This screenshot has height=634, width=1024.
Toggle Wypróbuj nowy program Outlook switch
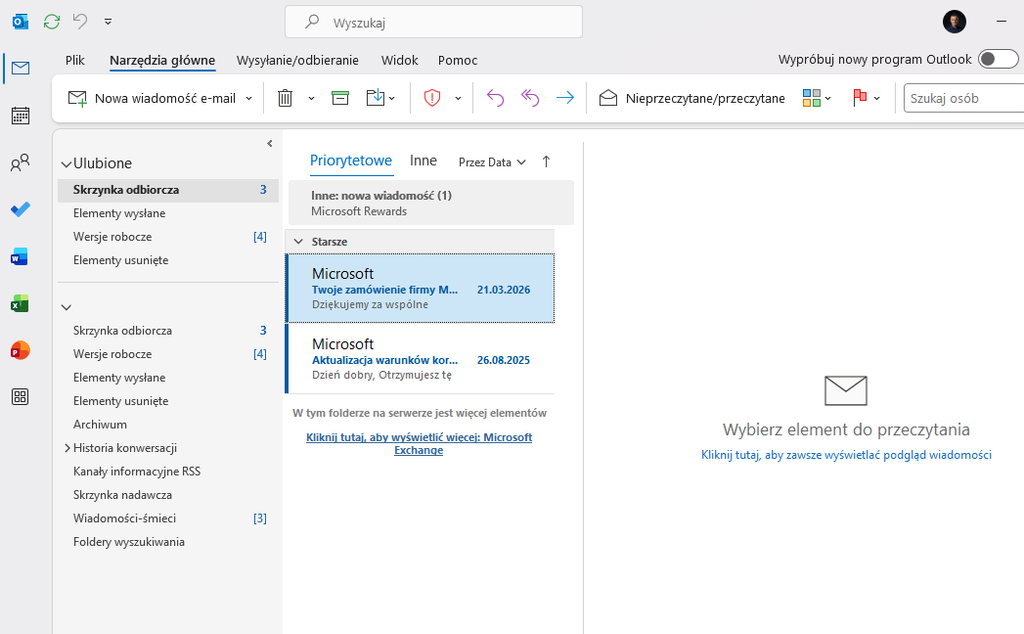click(998, 59)
